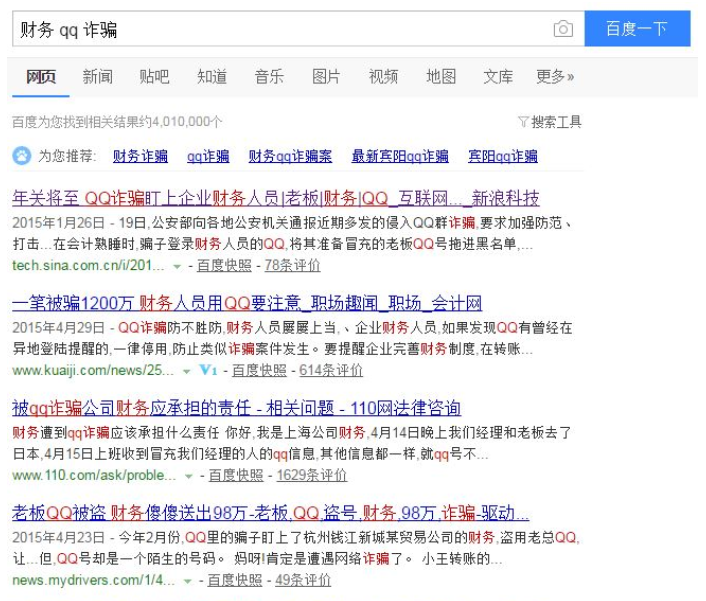Viewport: 706px width, 601px height.
Task: Click the funnel icon beside 搜索工具
Action: tap(523, 122)
